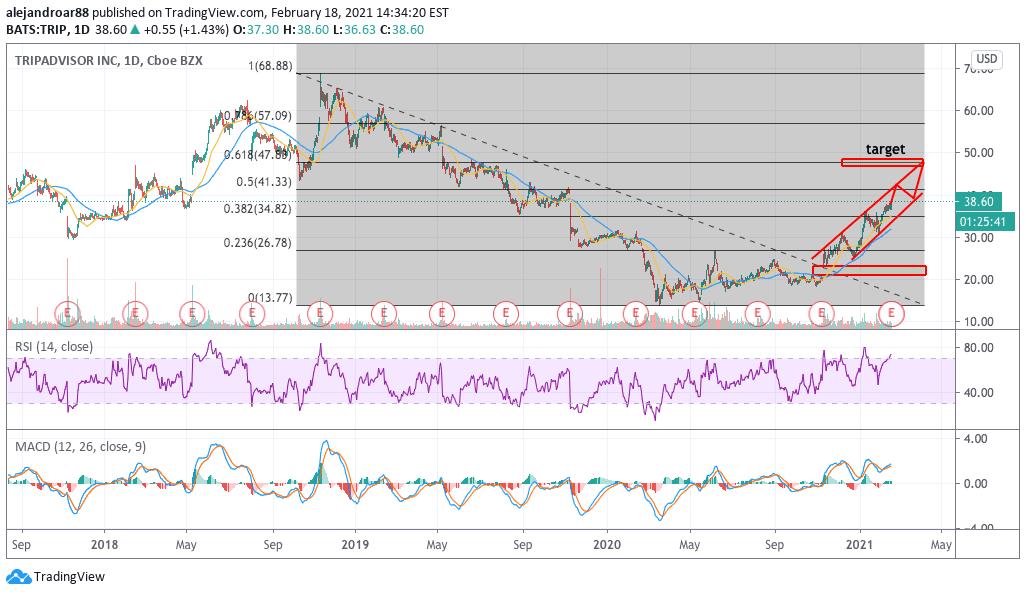Image resolution: width=1026 pixels, height=595 pixels.
Task: Open the USD currency selector
Action: (x=986, y=59)
